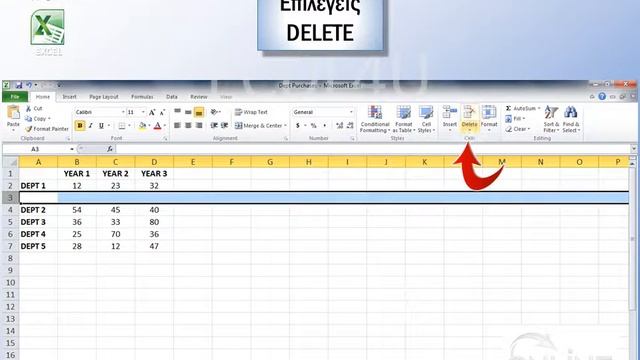The height and width of the screenshot is (360, 640).
Task: Click the Fill Color paint bucket icon
Action: pyautogui.click(x=142, y=126)
